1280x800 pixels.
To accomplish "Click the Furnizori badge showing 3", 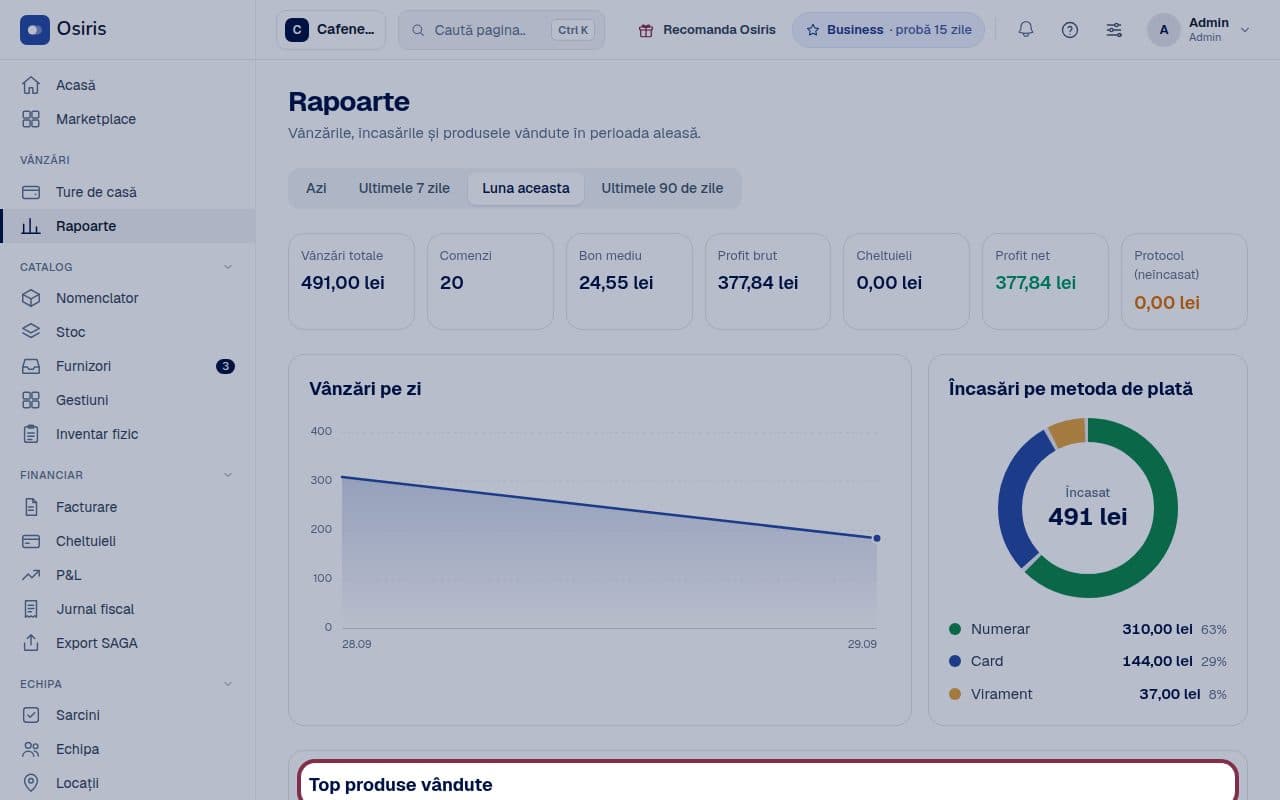I will [x=225, y=366].
